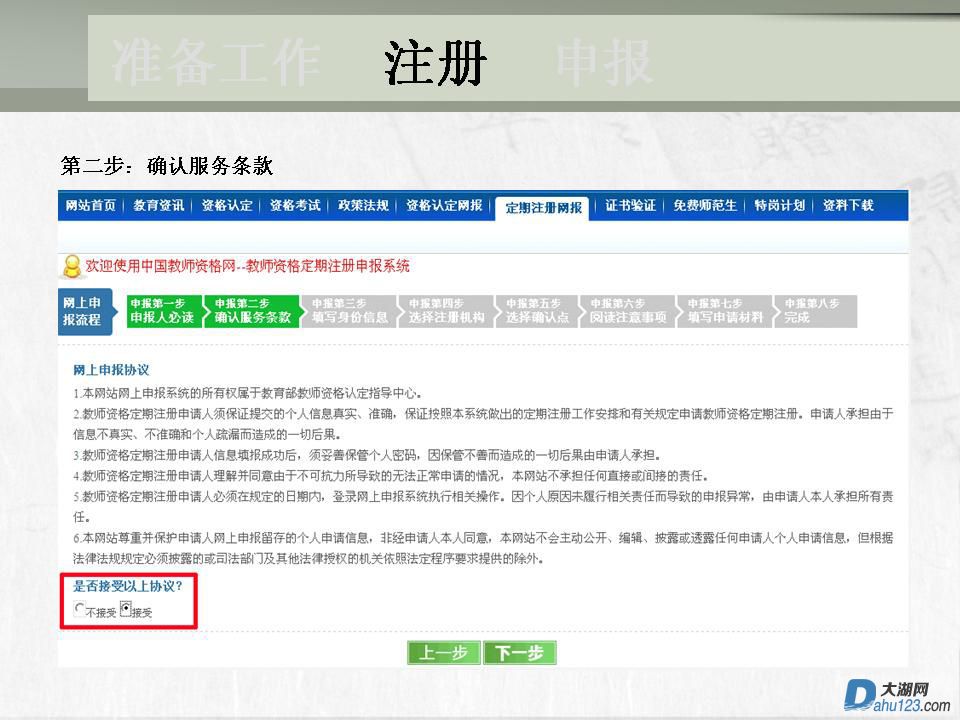Open the 教育资讯 menu item
Screen dimensions: 960x720
159,205
